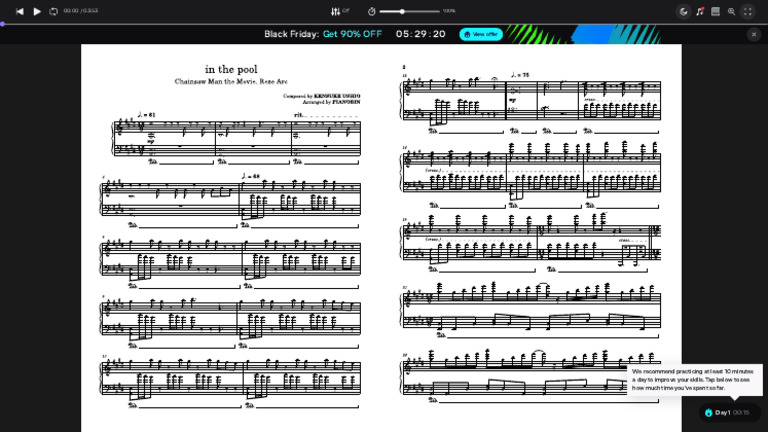Viewport: 768px width, 432px height.
Task: Toggle the loop playback icon
Action: [x=53, y=11]
